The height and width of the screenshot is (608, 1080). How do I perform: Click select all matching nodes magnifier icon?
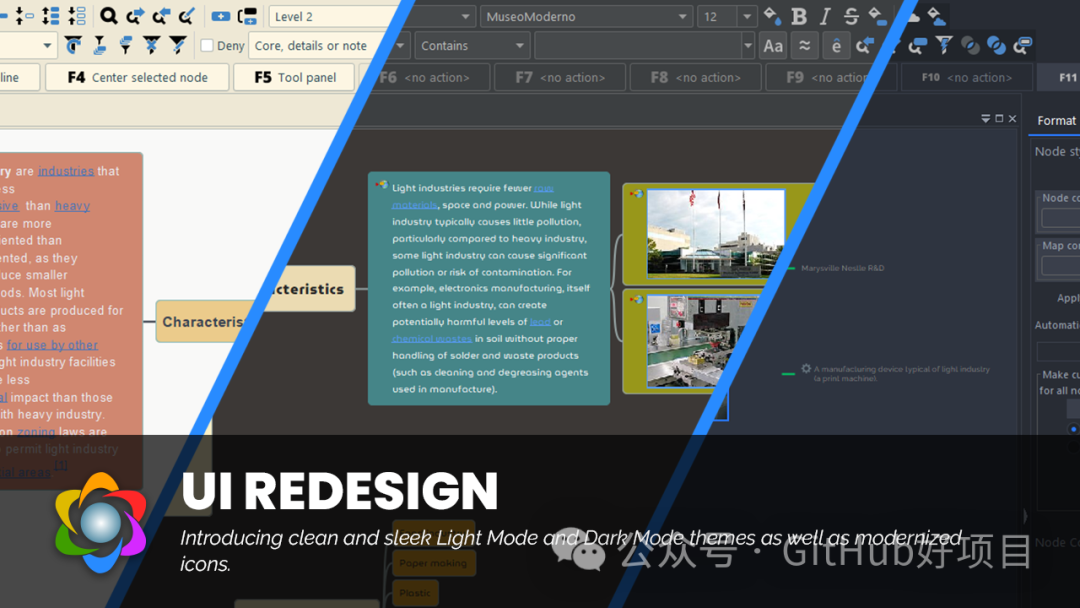pos(1023,45)
